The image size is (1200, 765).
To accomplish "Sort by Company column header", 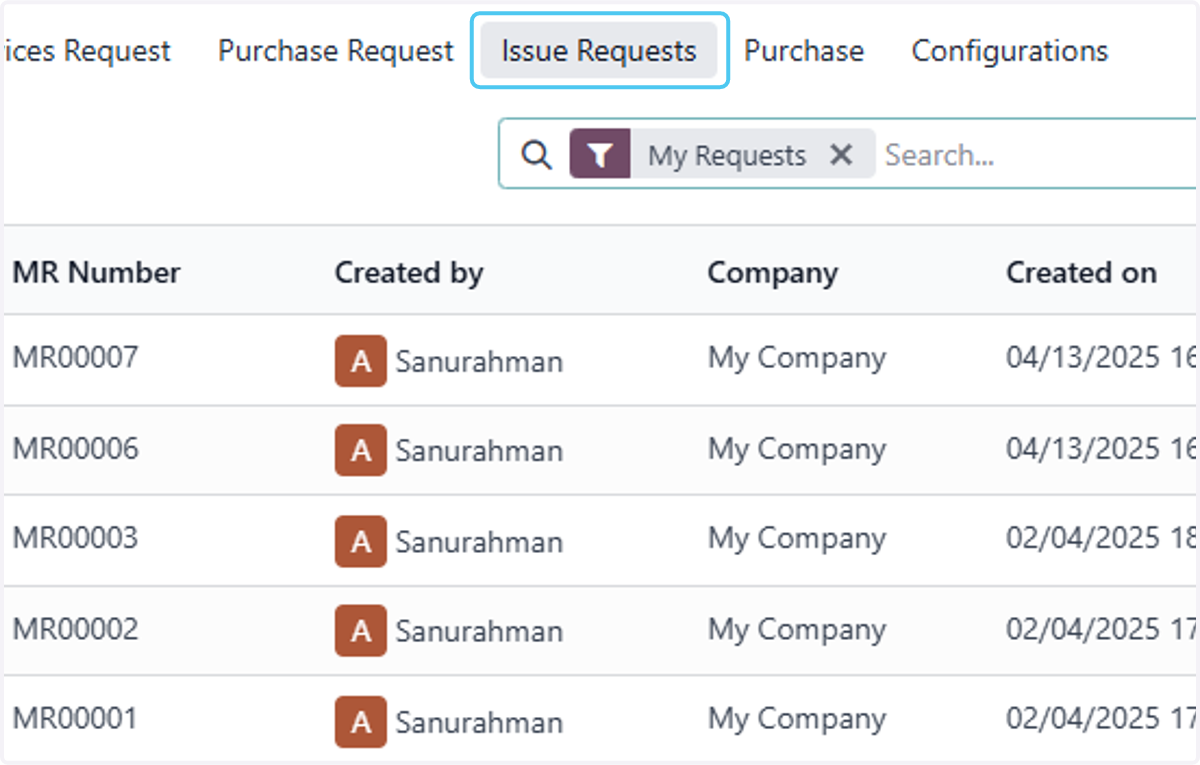I will 773,272.
